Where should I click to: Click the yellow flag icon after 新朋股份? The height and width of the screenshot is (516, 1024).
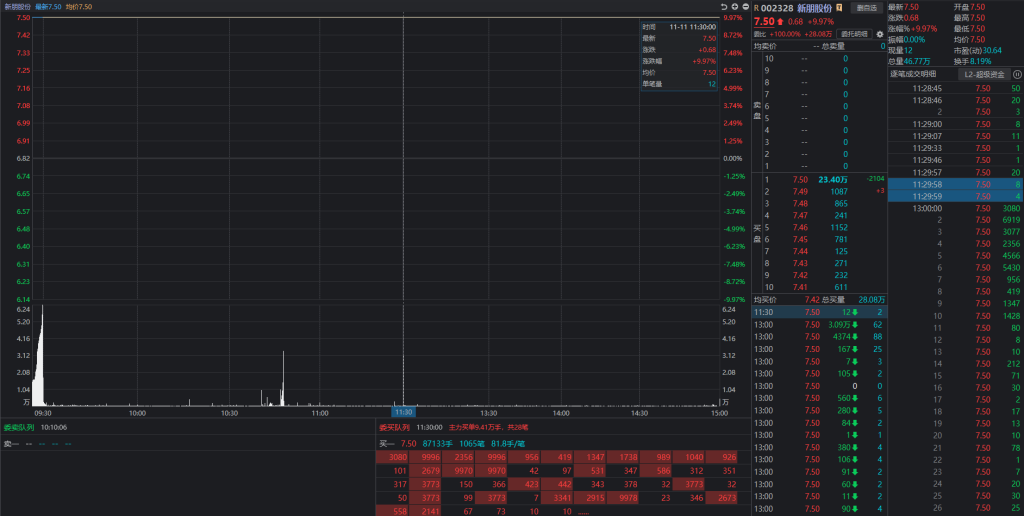tap(839, 7)
